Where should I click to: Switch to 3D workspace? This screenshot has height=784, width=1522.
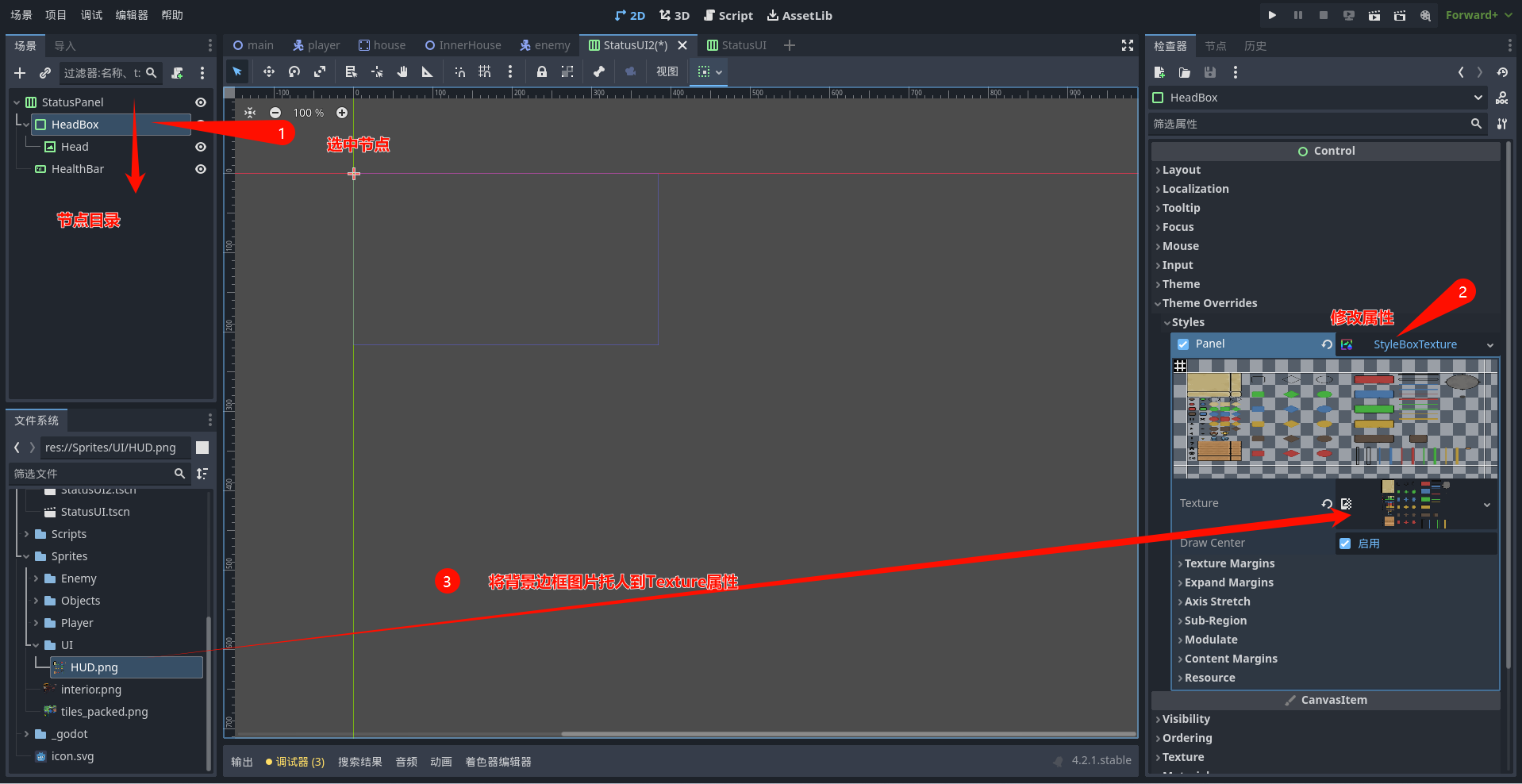coord(675,15)
